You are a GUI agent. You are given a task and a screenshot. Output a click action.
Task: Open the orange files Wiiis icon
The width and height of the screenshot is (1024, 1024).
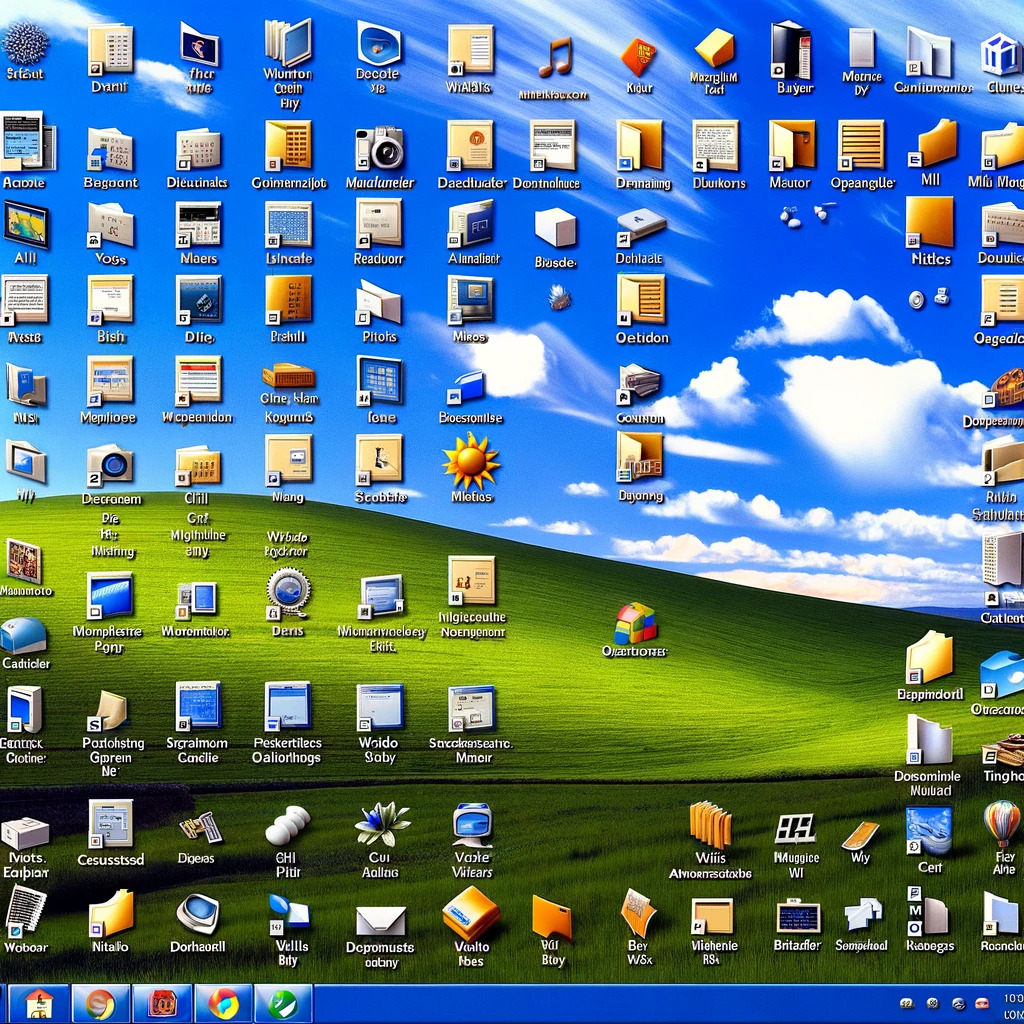click(710, 825)
